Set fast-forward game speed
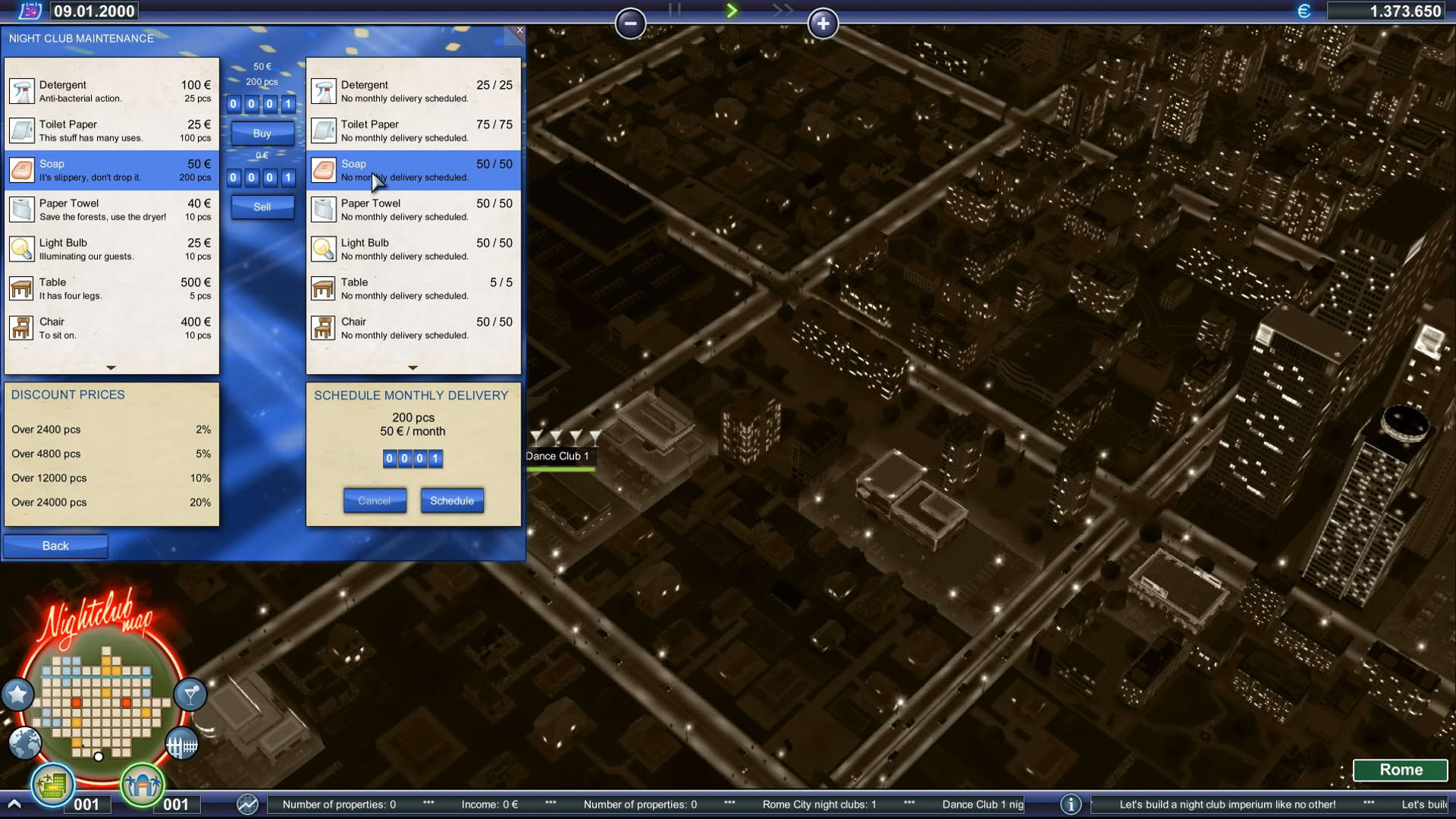 point(783,11)
